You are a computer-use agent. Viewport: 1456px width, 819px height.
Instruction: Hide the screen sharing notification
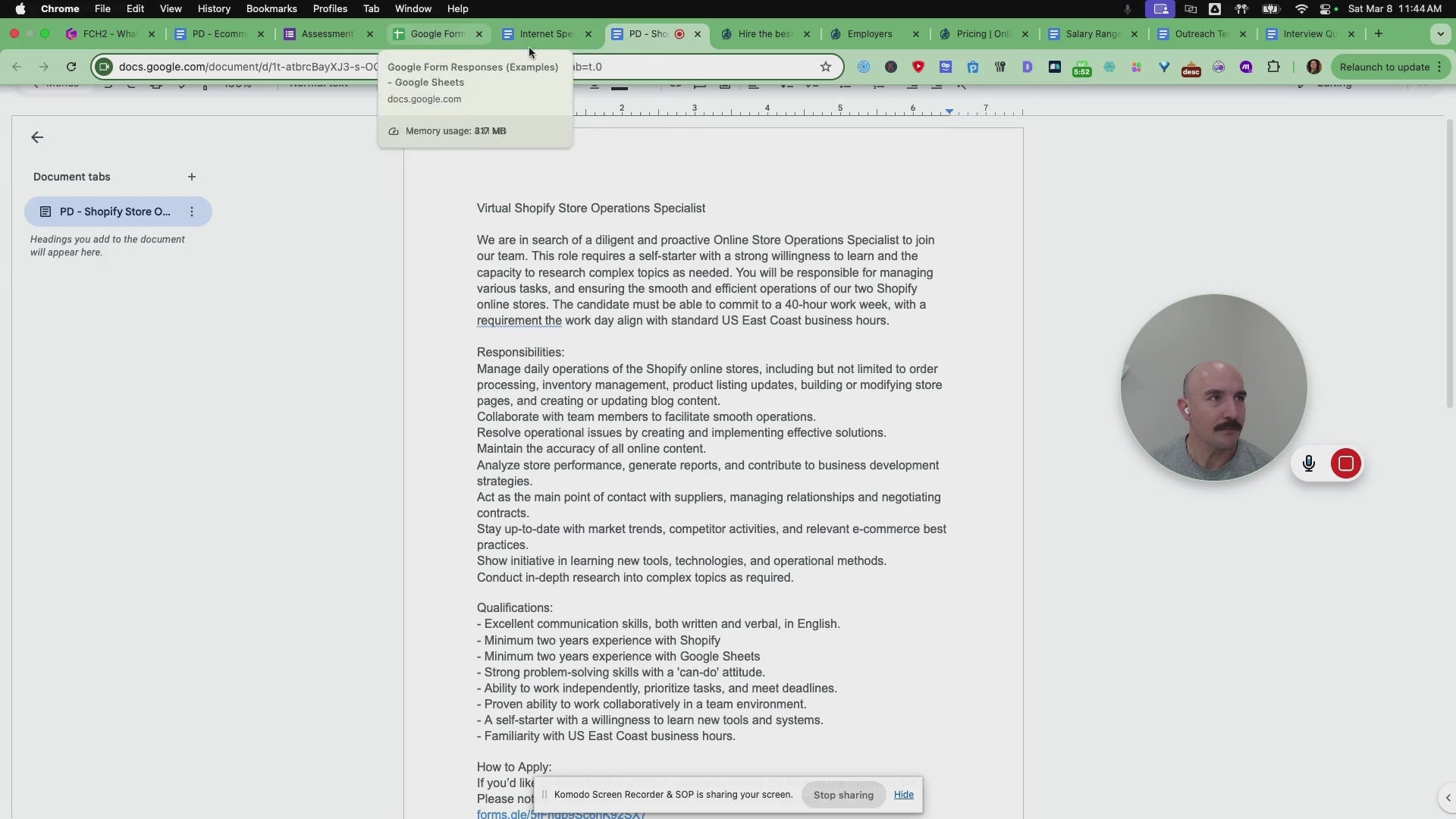(x=903, y=794)
